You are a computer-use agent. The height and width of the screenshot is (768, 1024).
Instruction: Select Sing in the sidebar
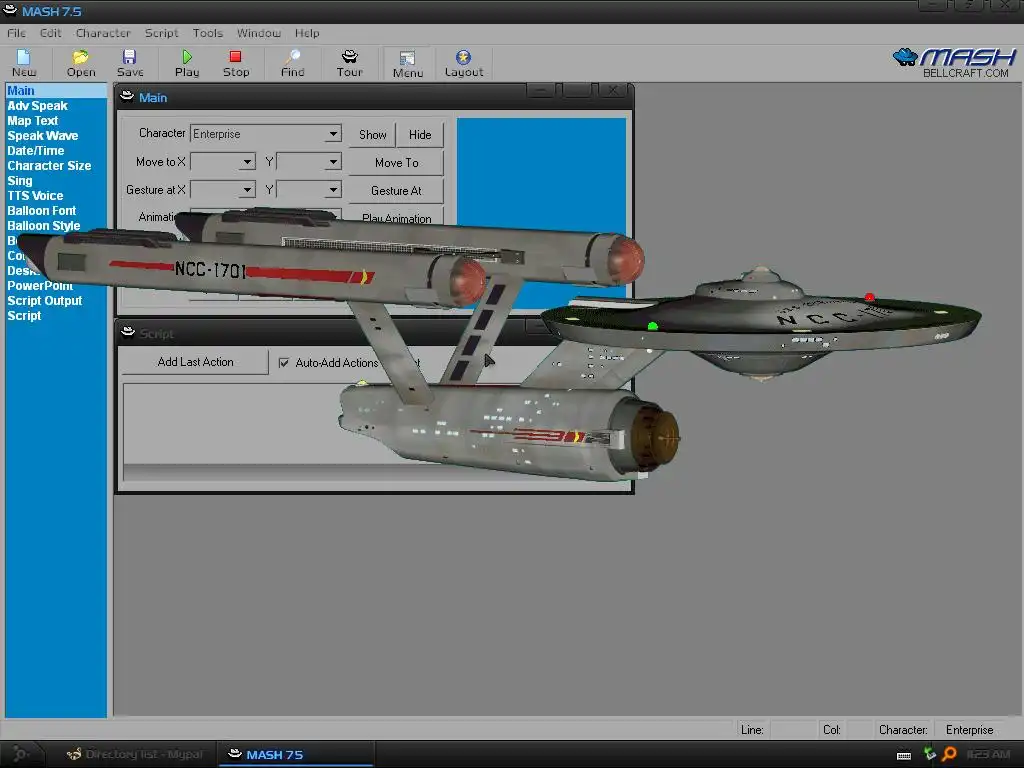[20, 181]
